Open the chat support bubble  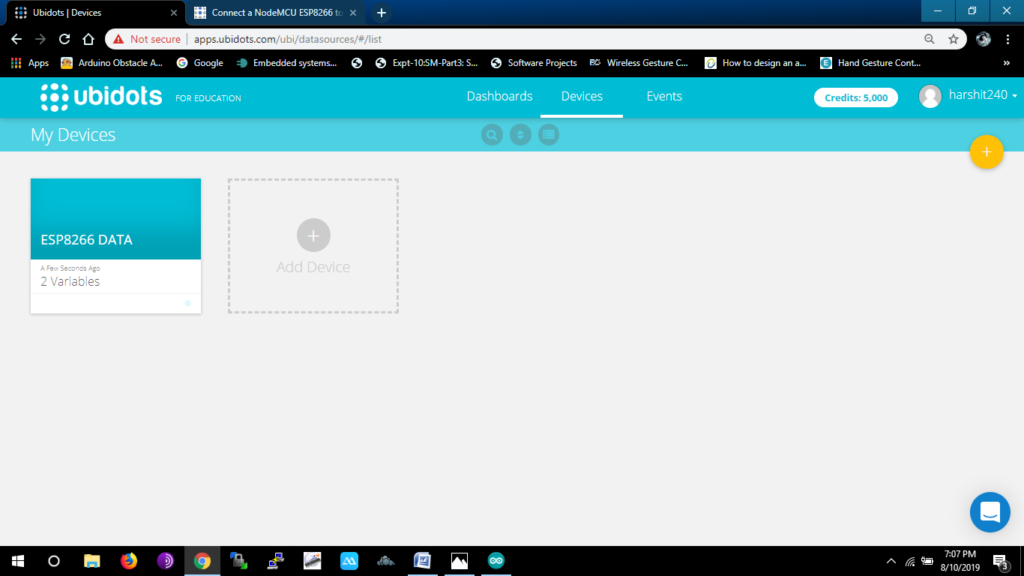990,512
